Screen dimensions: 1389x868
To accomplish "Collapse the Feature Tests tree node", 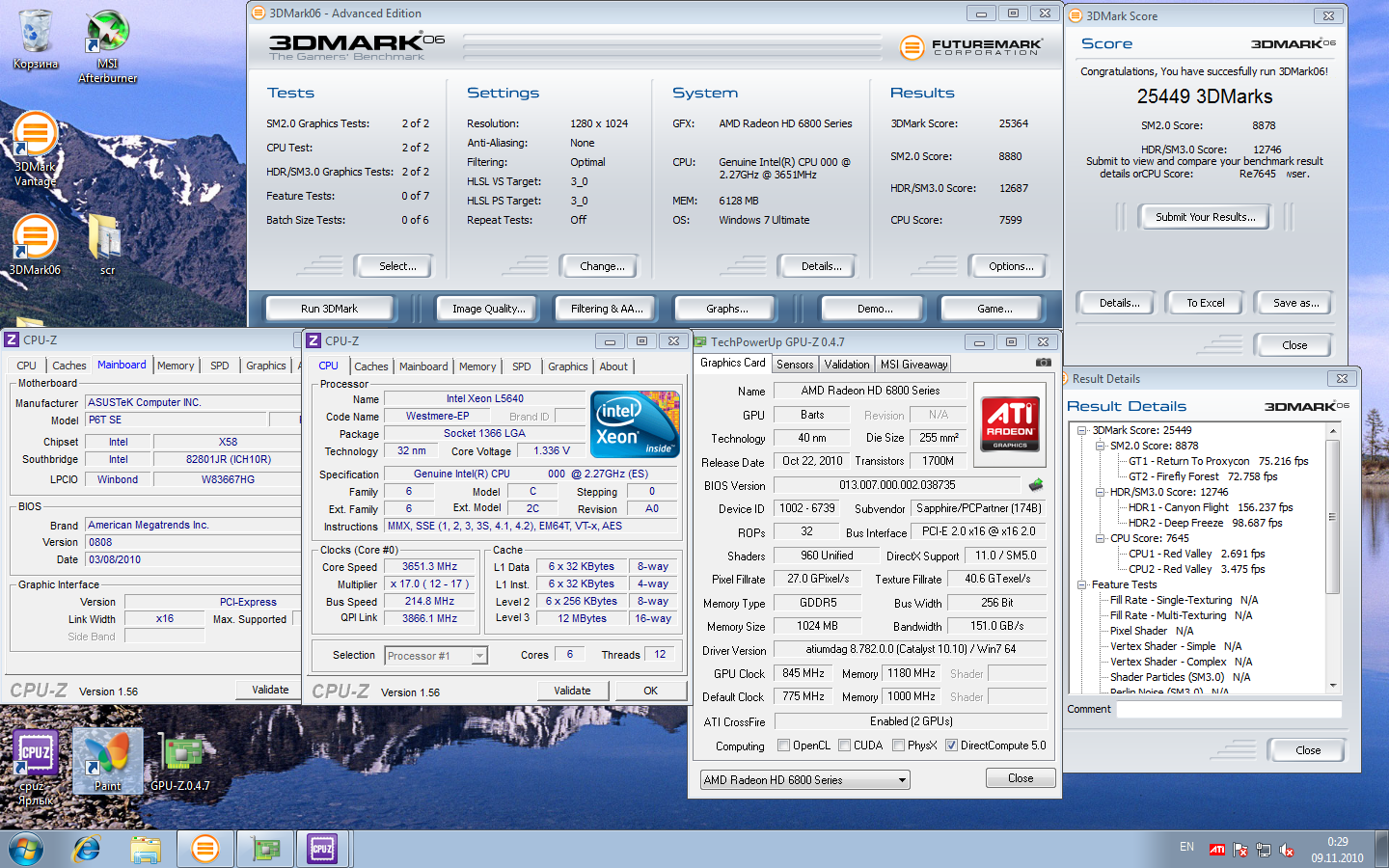I will pyautogui.click(x=1082, y=584).
